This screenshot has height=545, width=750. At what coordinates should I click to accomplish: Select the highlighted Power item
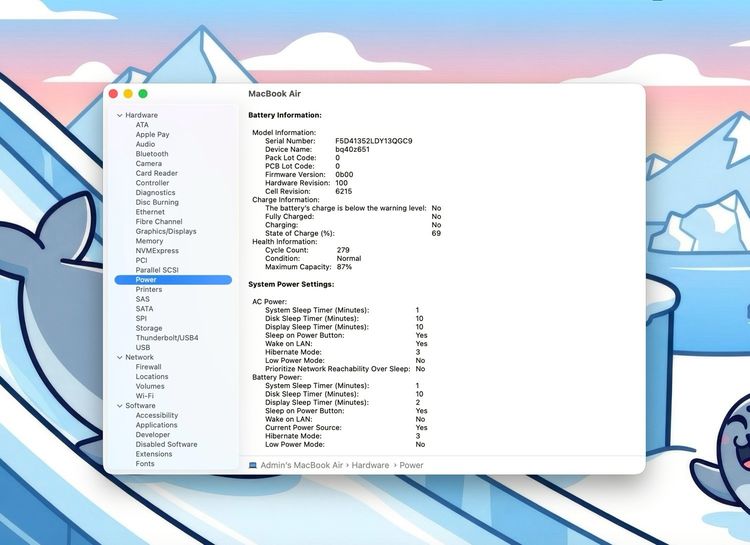[173, 279]
